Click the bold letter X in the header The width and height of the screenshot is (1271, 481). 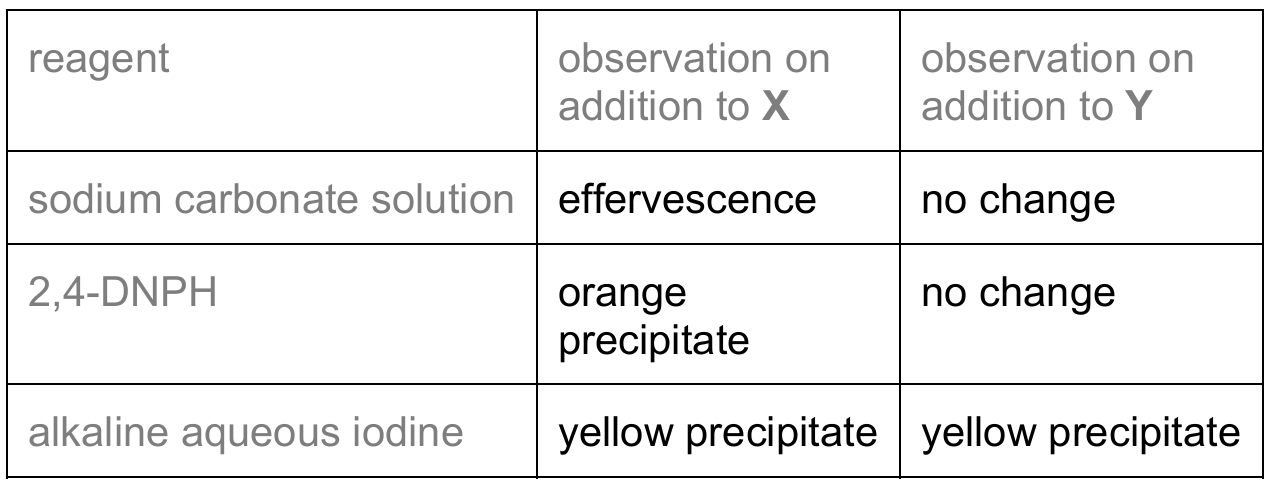tap(775, 106)
